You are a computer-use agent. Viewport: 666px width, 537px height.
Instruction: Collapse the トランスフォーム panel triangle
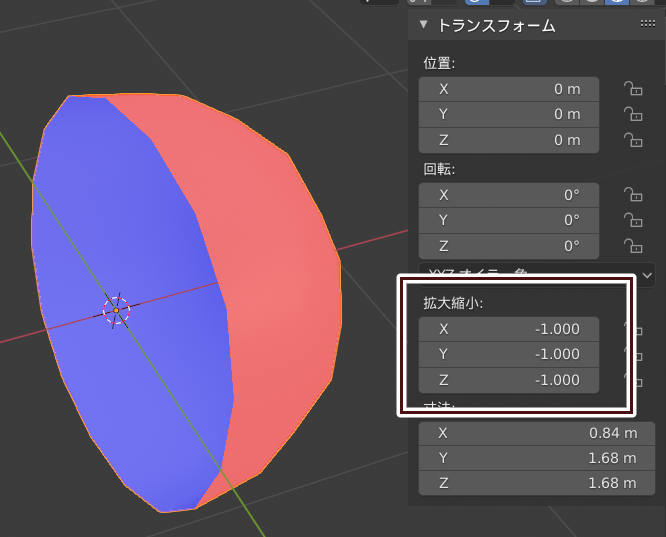coord(423,25)
